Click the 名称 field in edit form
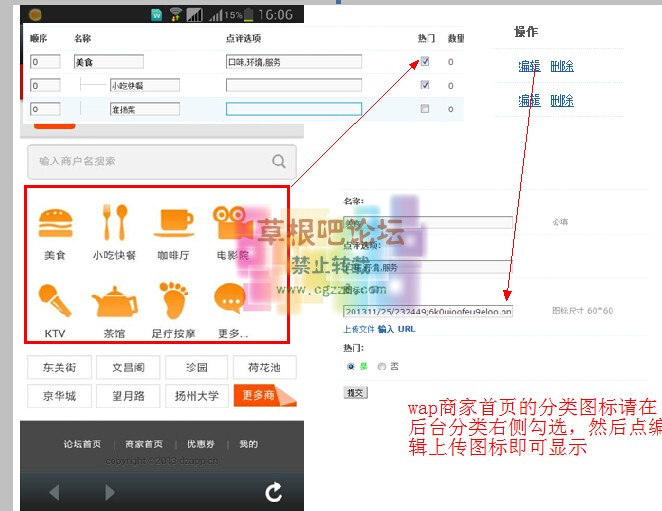The width and height of the screenshot is (662, 511). pos(428,223)
